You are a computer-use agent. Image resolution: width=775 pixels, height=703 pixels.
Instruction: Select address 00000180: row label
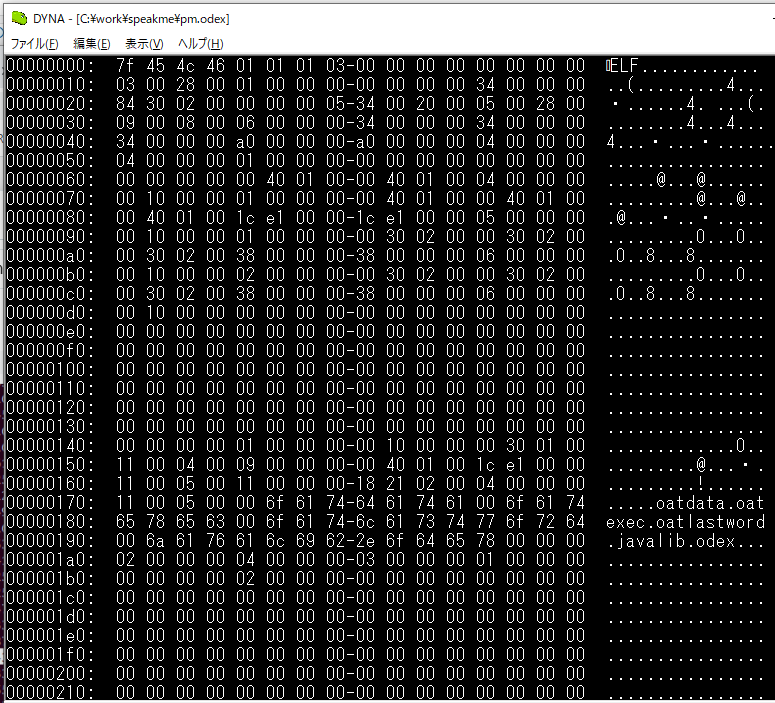click(50, 522)
